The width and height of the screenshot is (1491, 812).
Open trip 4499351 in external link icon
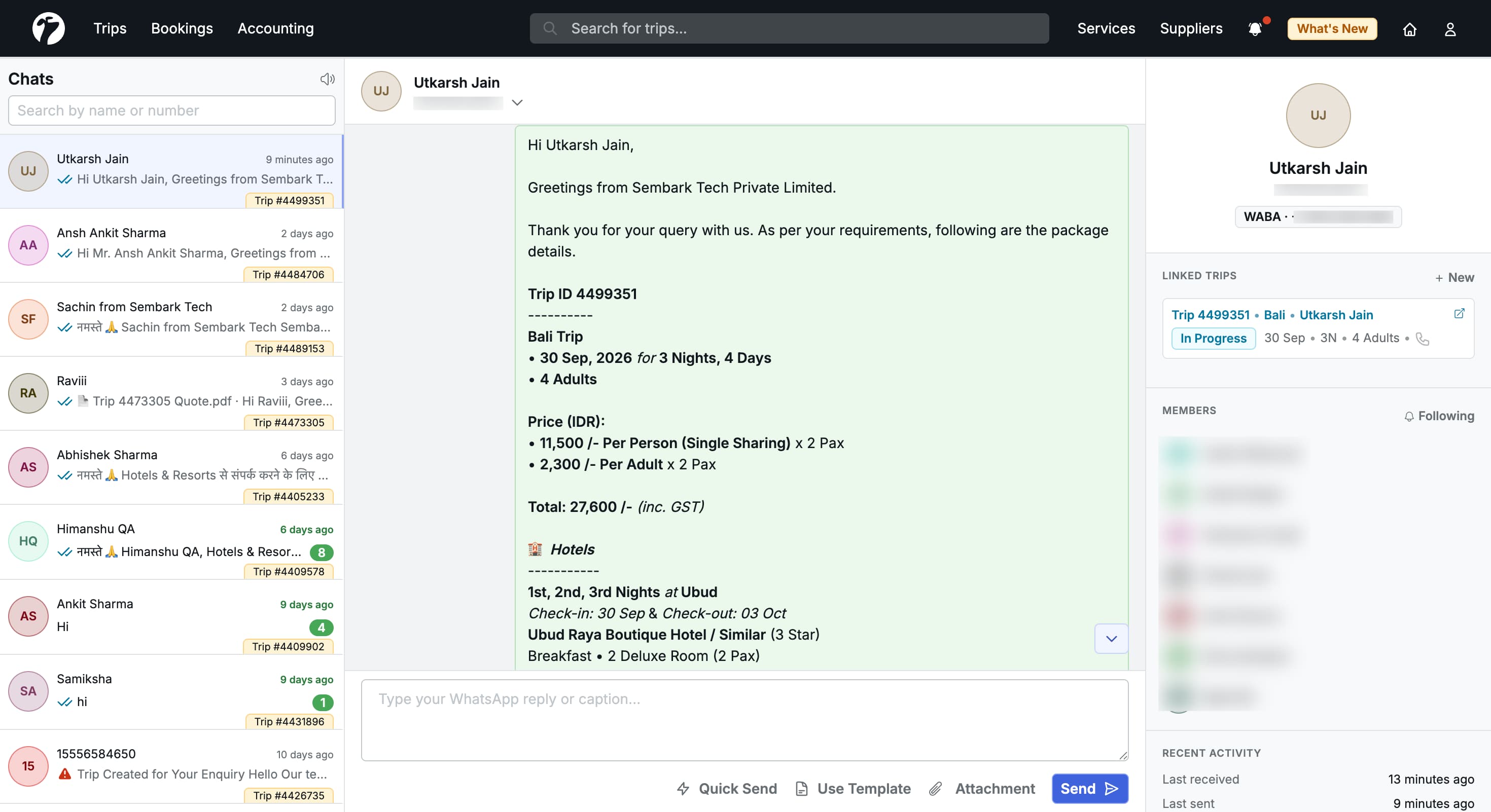[1459, 313]
